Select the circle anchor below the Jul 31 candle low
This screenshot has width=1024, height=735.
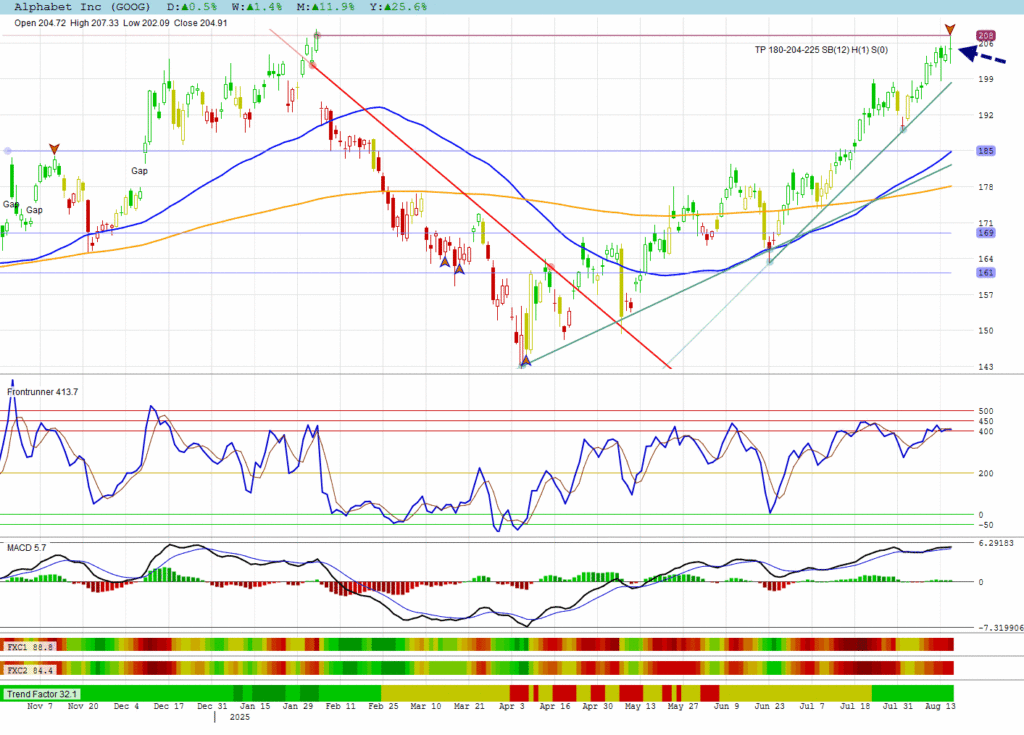click(903, 129)
